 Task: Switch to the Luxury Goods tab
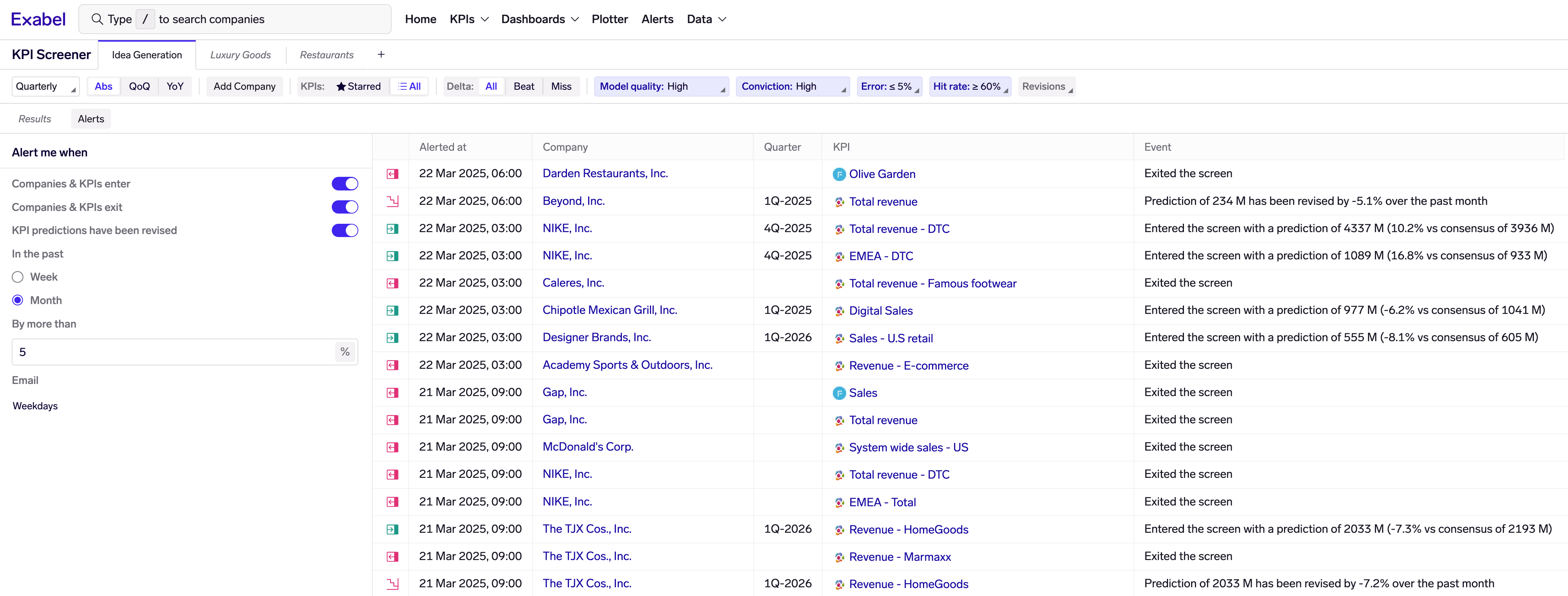[x=241, y=55]
